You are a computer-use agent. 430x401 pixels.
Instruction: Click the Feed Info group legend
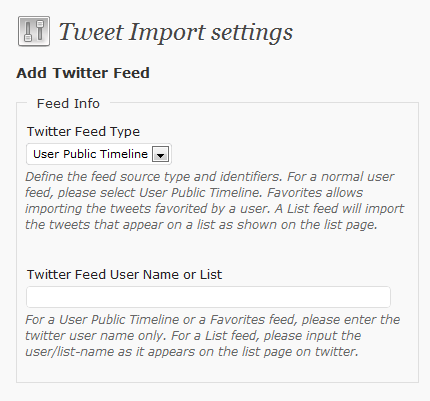(68, 103)
